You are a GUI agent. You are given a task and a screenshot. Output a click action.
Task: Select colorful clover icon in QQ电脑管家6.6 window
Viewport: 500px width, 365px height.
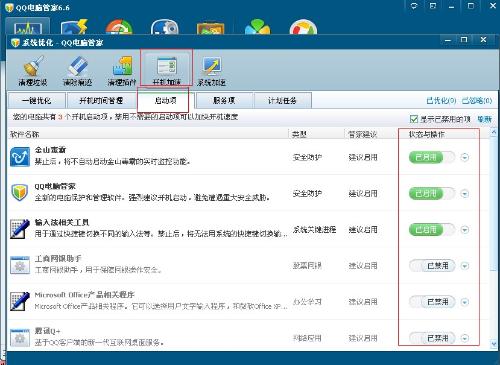(257, 27)
